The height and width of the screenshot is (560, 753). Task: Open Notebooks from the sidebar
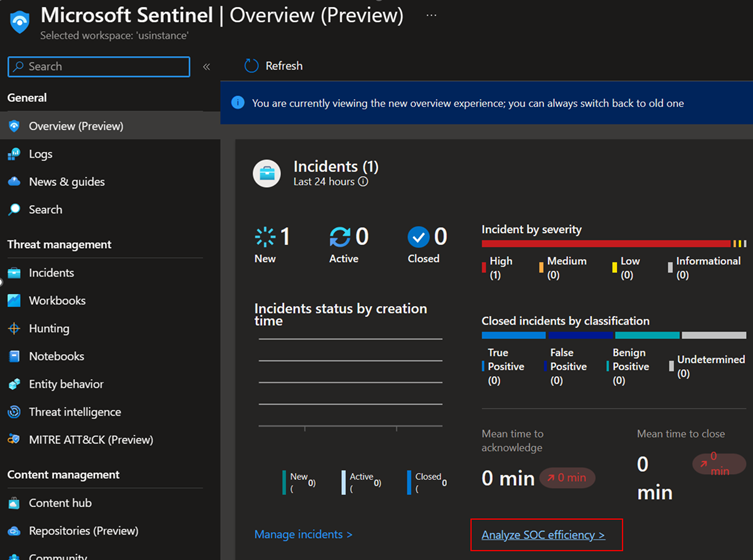click(56, 356)
